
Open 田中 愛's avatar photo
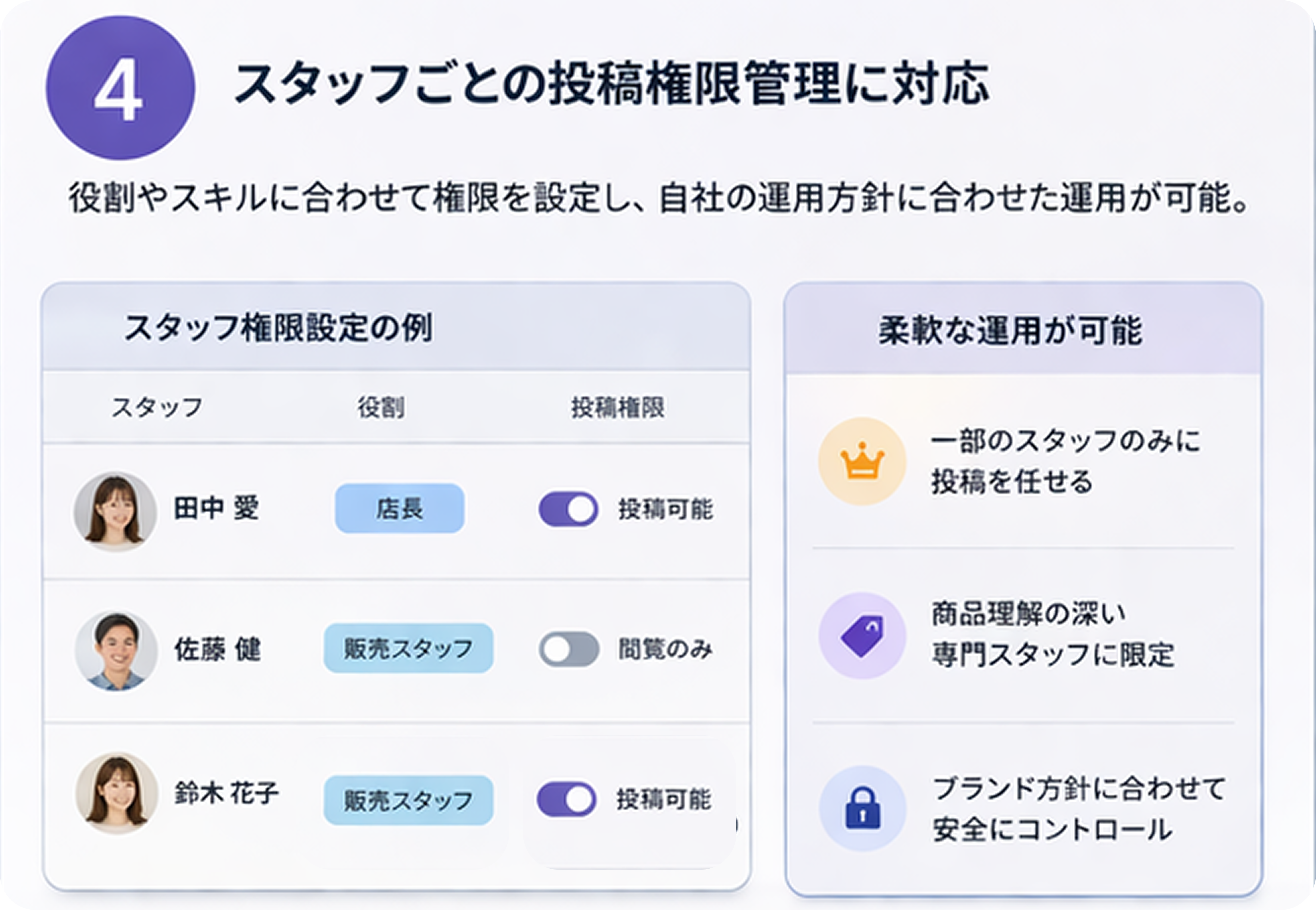pos(115,511)
